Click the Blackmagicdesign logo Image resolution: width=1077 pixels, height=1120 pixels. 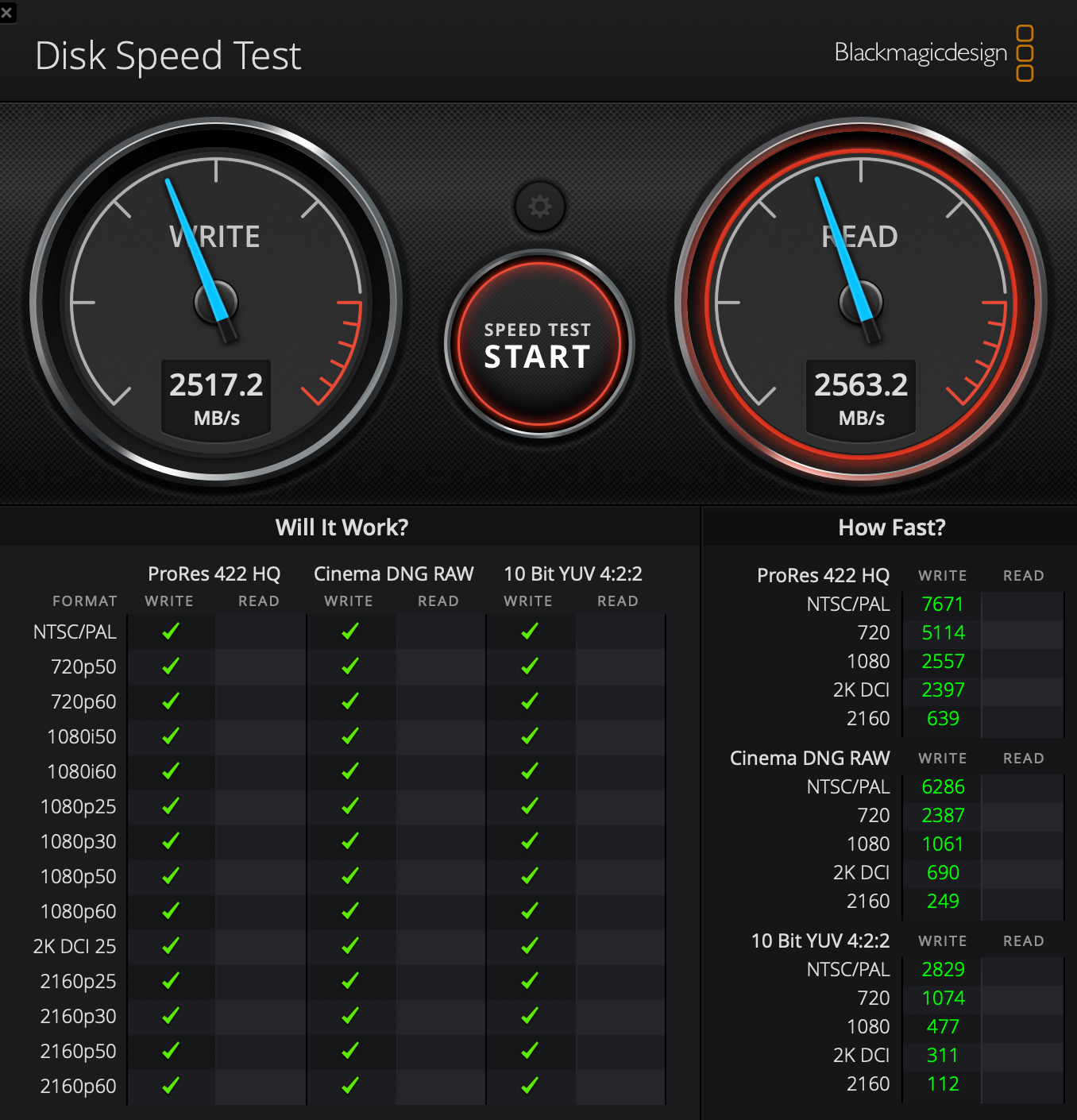934,53
